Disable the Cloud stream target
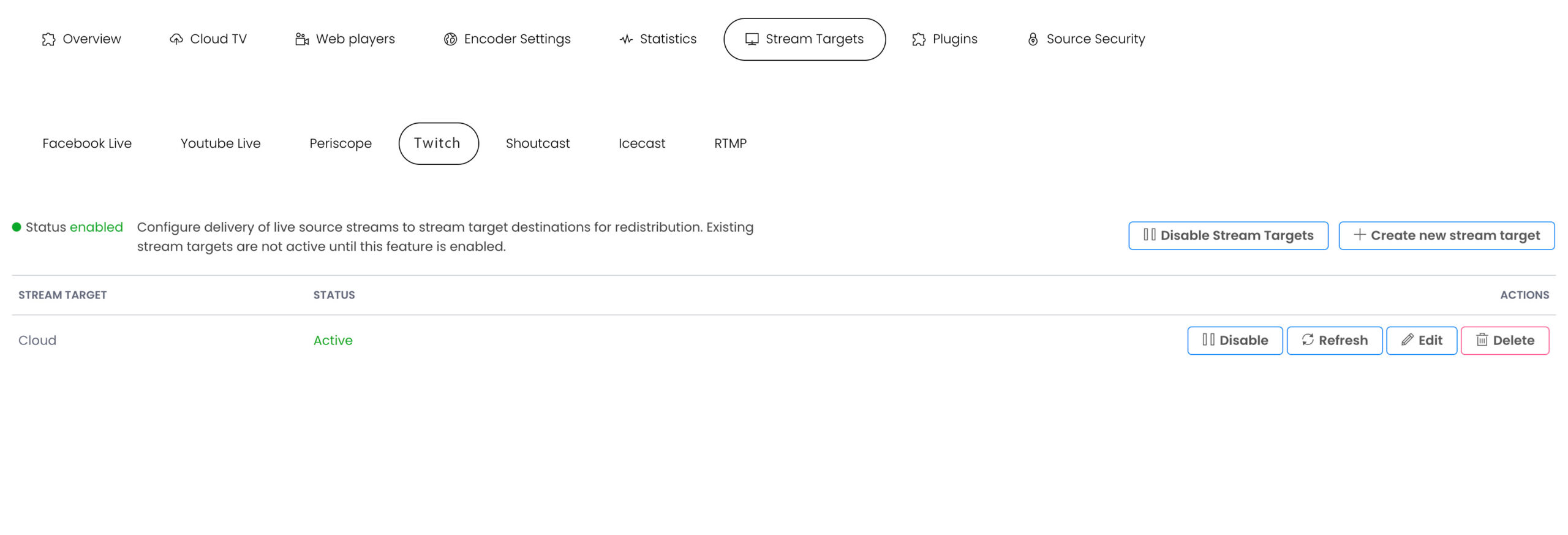Viewport: 1568px width, 535px height. pyautogui.click(x=1235, y=341)
